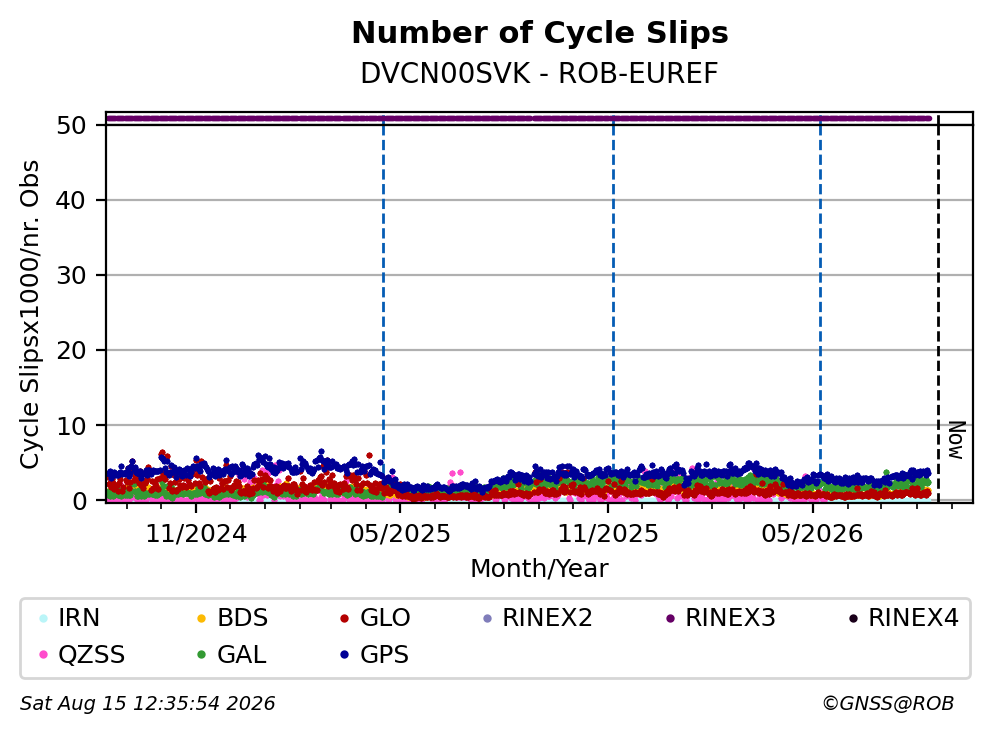This screenshot has width=992, height=734.
Task: Select the RINEX2 legend label
Action: (547, 618)
